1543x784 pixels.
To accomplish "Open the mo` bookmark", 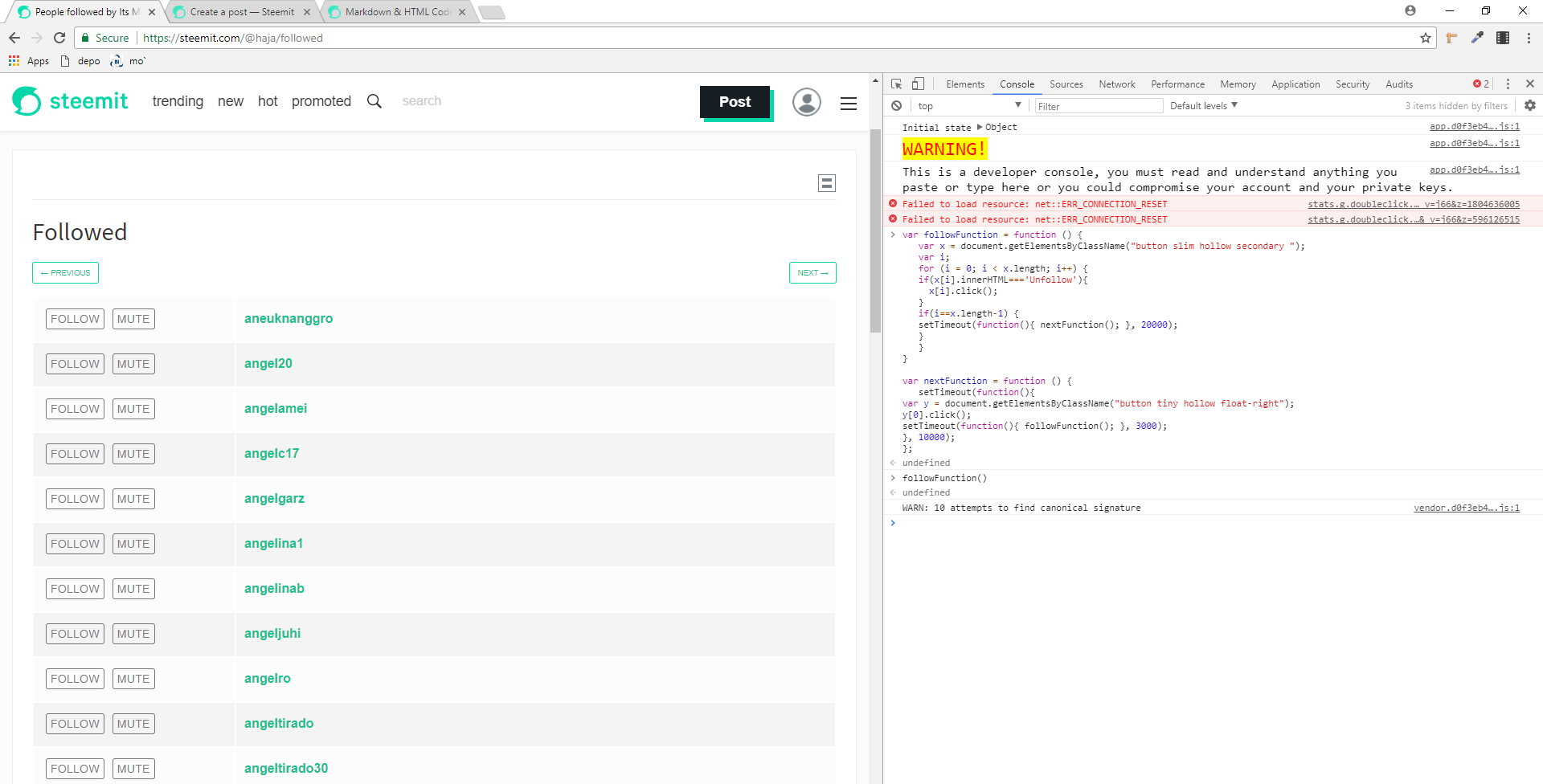I will 129,61.
